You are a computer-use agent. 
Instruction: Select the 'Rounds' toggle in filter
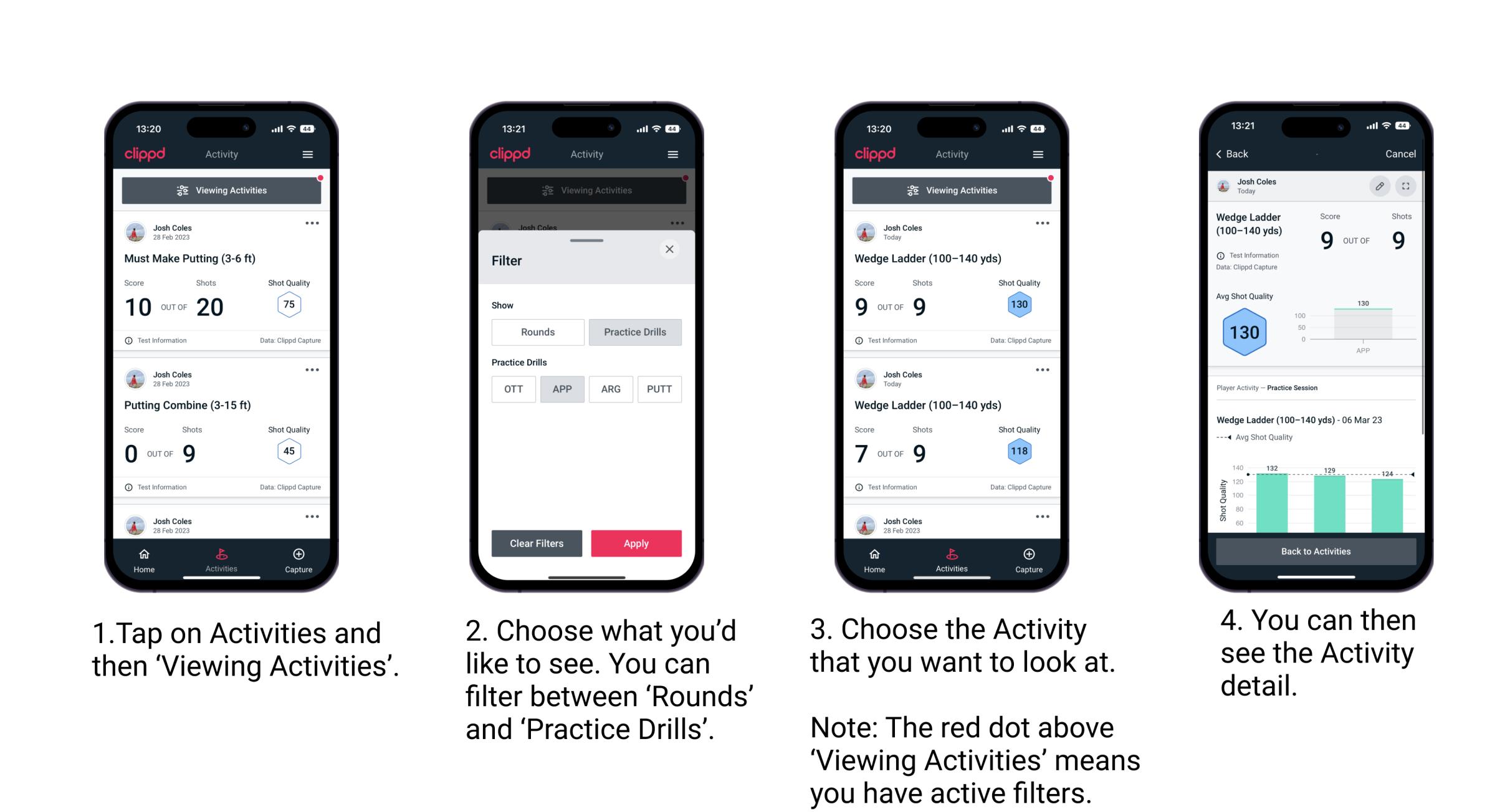pyautogui.click(x=537, y=332)
